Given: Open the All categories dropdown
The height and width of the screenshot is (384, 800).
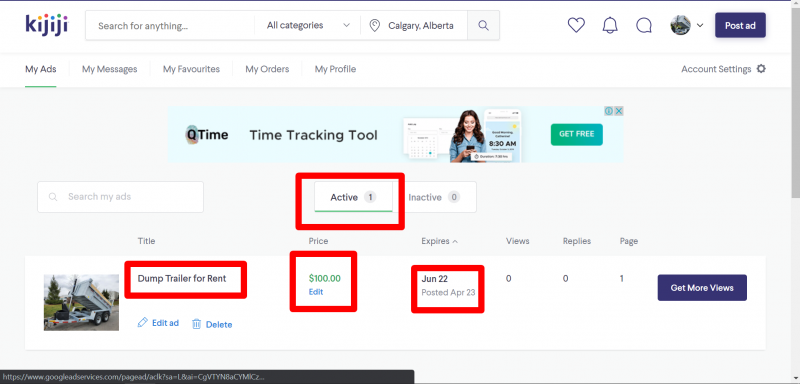Looking at the screenshot, I should (x=308, y=25).
